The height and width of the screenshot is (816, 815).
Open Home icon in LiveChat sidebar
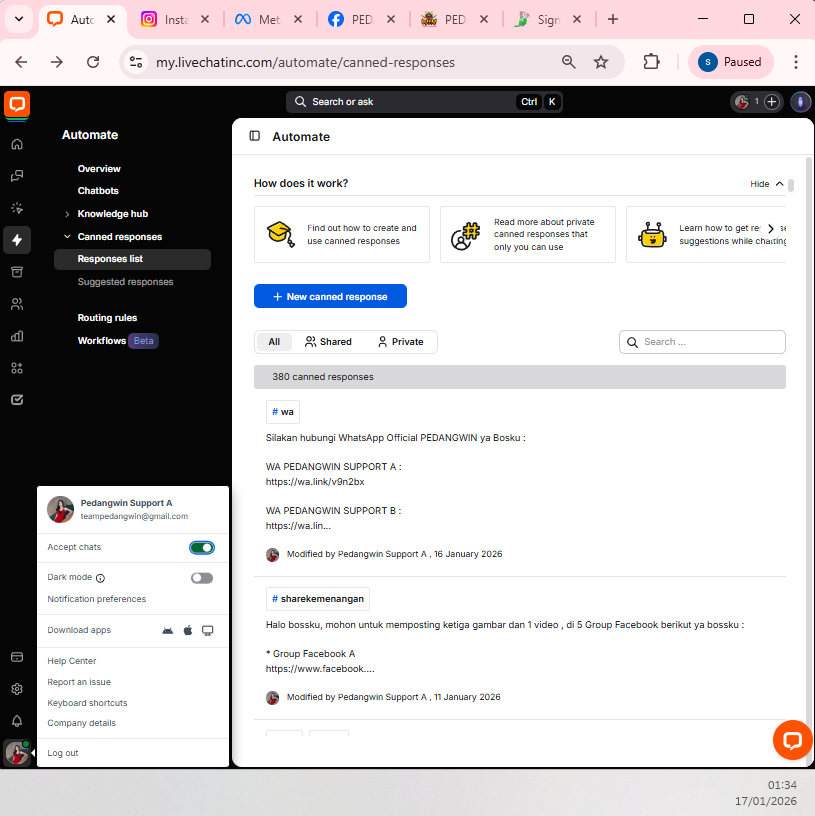(x=17, y=144)
